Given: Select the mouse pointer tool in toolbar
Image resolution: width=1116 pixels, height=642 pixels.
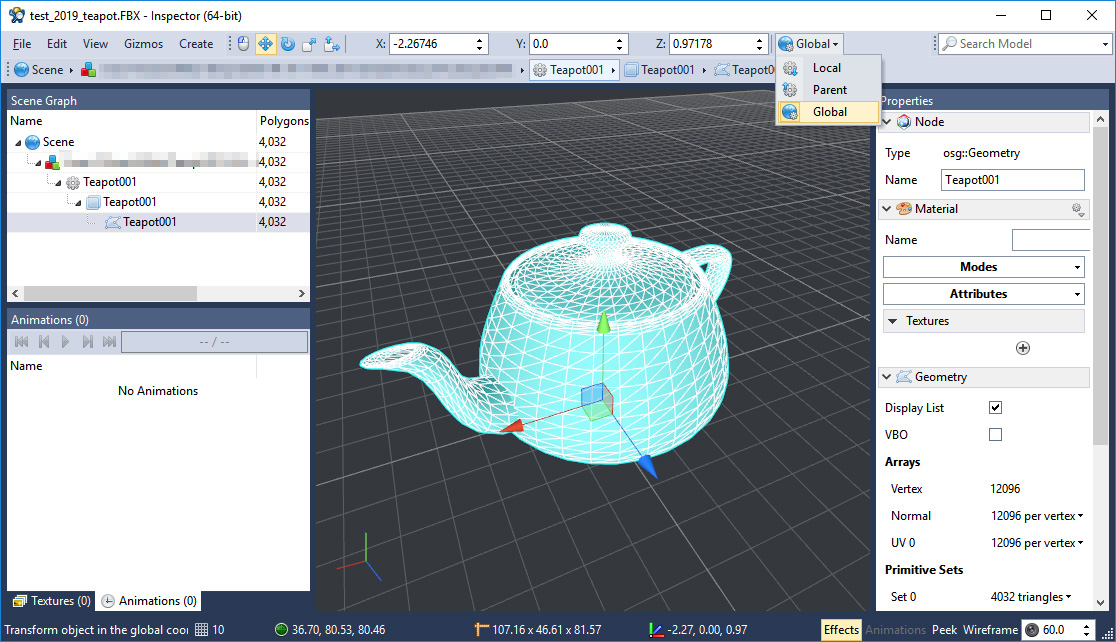Looking at the screenshot, I should coord(243,44).
